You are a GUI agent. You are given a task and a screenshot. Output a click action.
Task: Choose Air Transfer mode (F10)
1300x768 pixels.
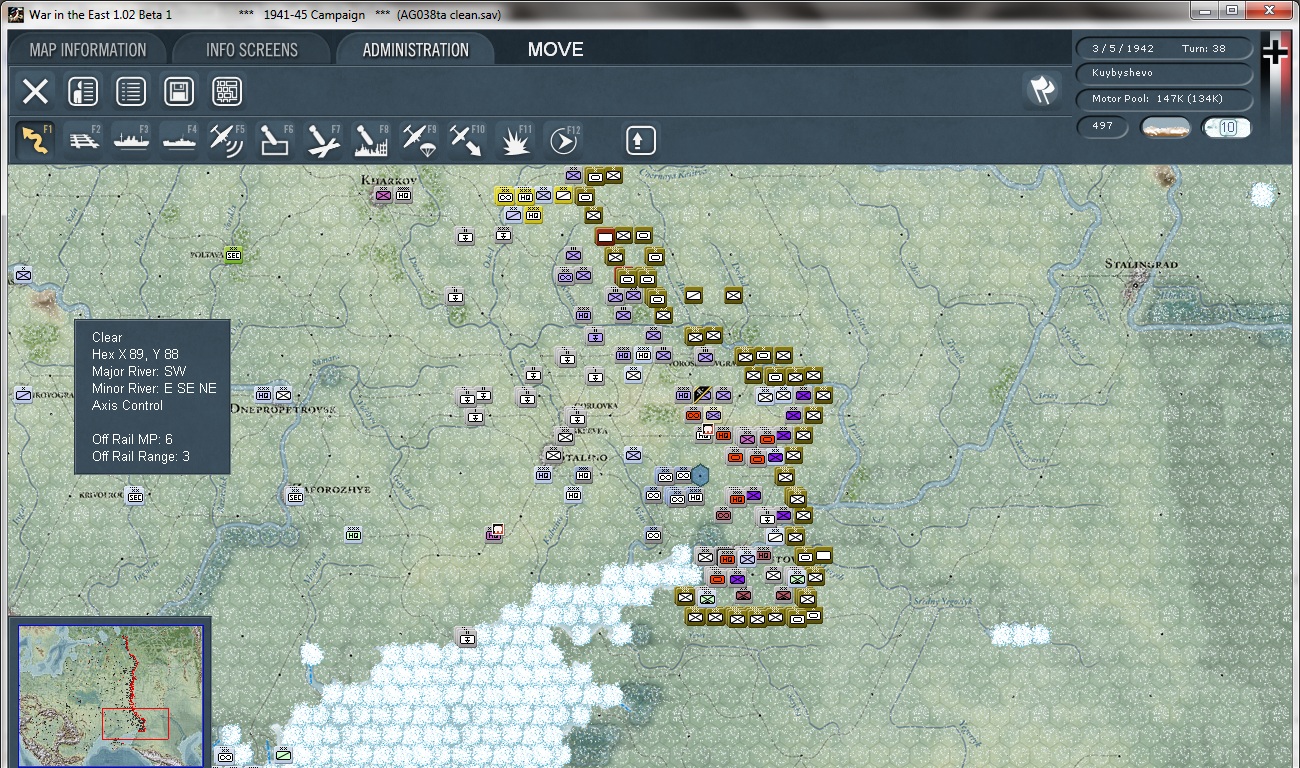466,140
